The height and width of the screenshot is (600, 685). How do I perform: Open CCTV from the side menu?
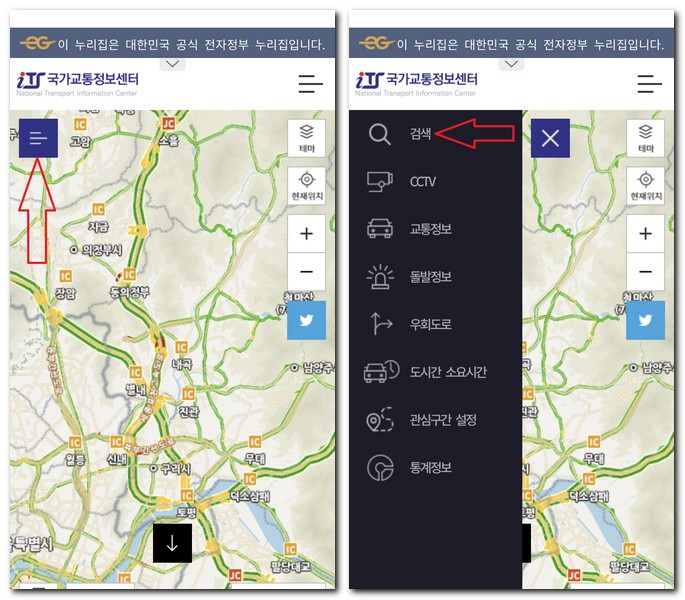422,181
